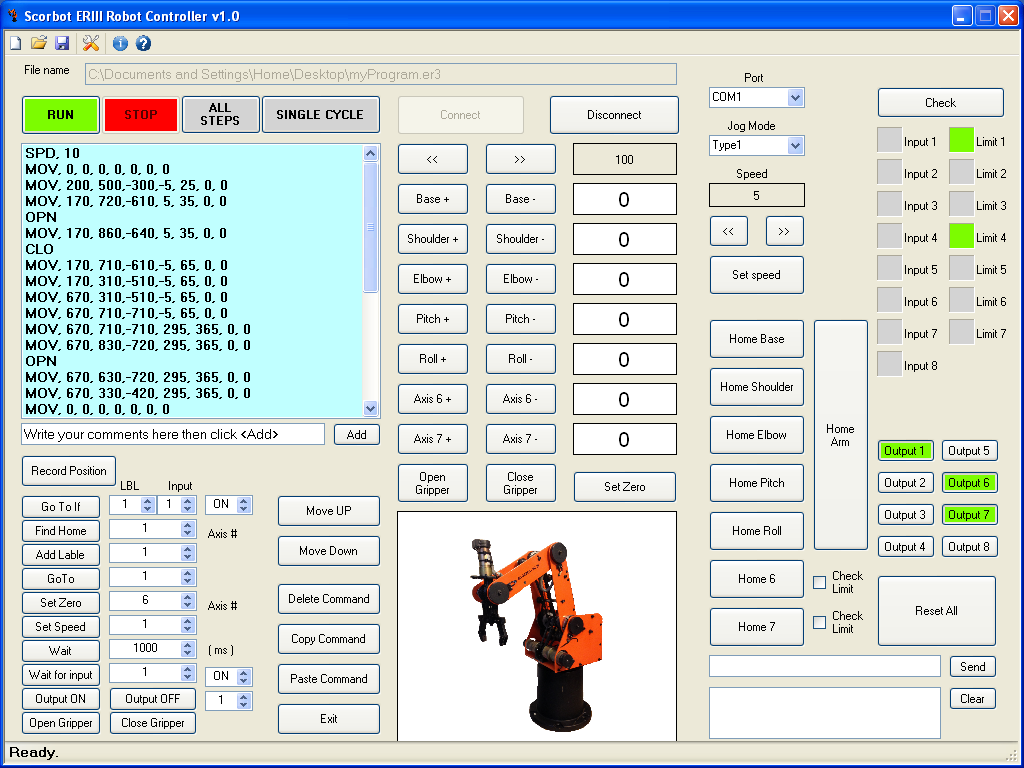Click the New file toolbar icon
Viewport: 1024px width, 768px height.
tap(15, 43)
